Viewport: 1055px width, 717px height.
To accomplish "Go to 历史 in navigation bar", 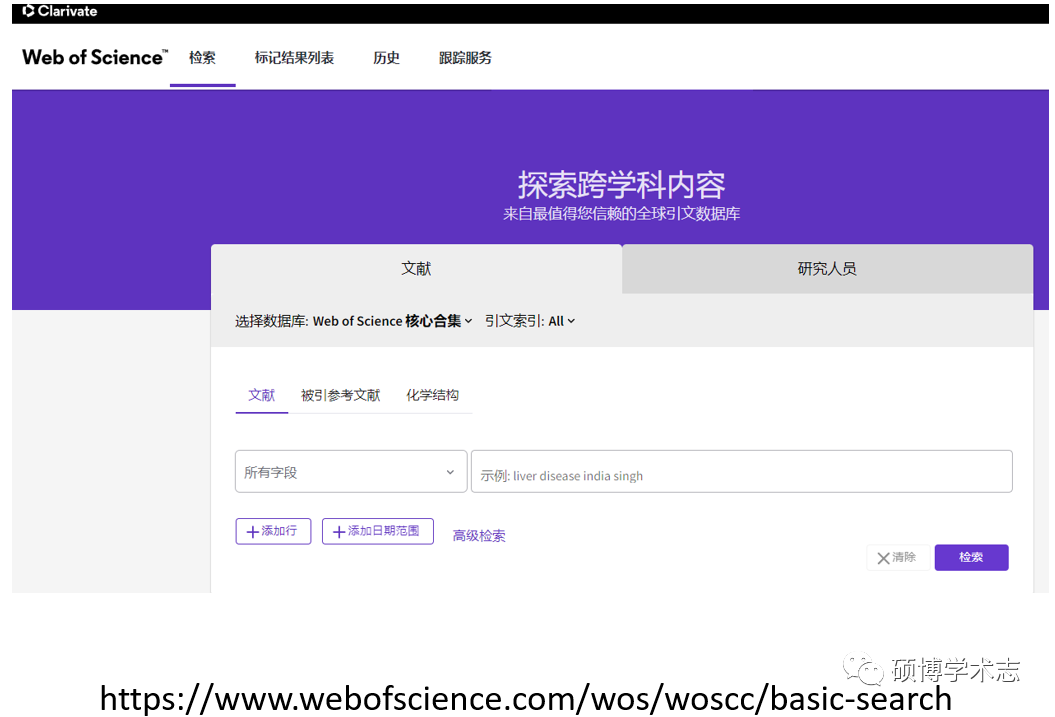I will pyautogui.click(x=386, y=58).
